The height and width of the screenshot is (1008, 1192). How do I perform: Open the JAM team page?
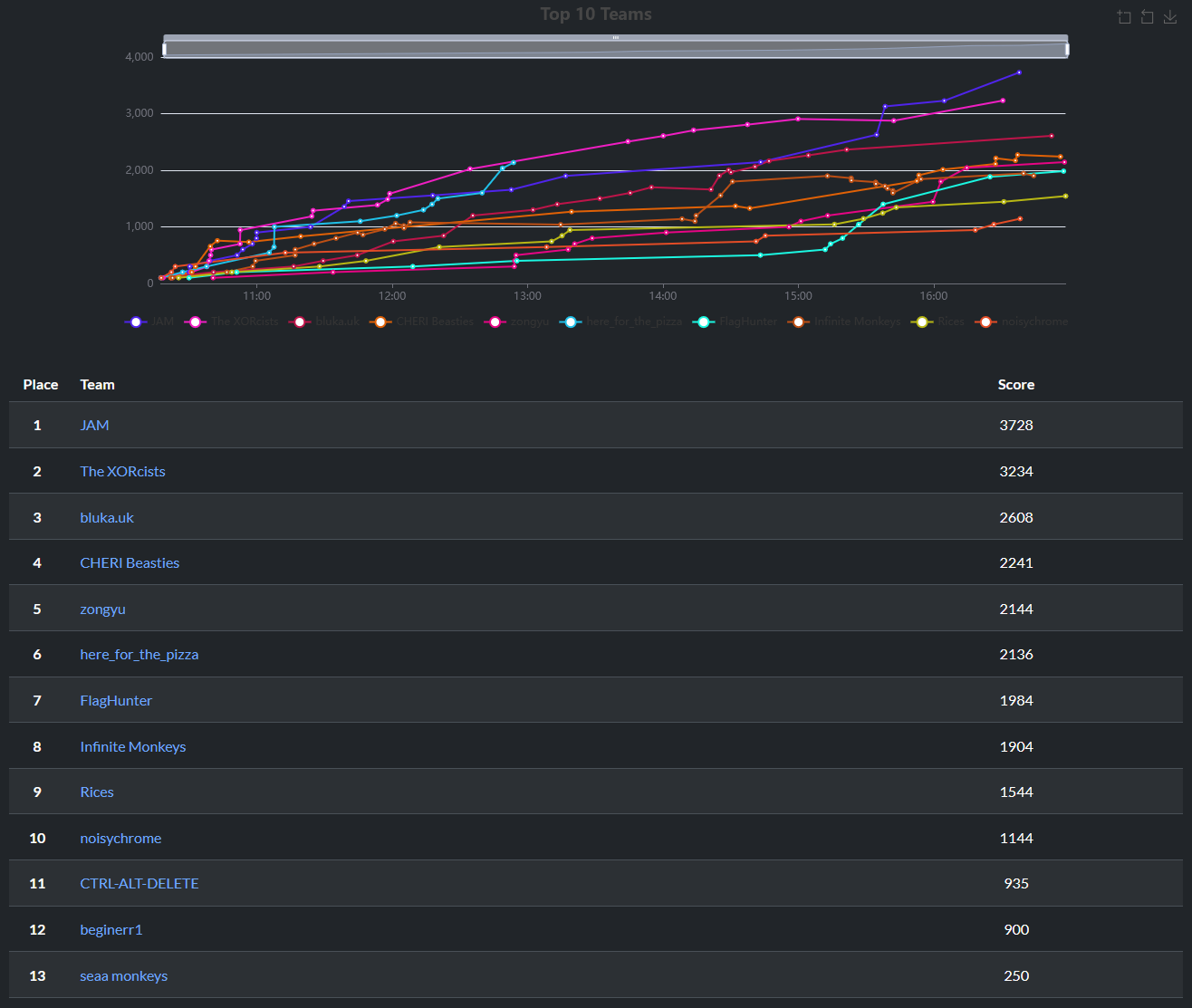pos(94,425)
